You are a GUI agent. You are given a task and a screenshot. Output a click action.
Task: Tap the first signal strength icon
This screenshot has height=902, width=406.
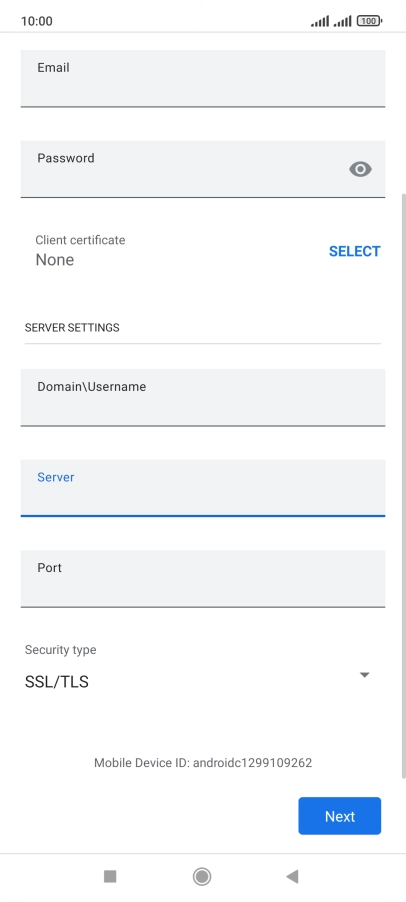[x=320, y=21]
